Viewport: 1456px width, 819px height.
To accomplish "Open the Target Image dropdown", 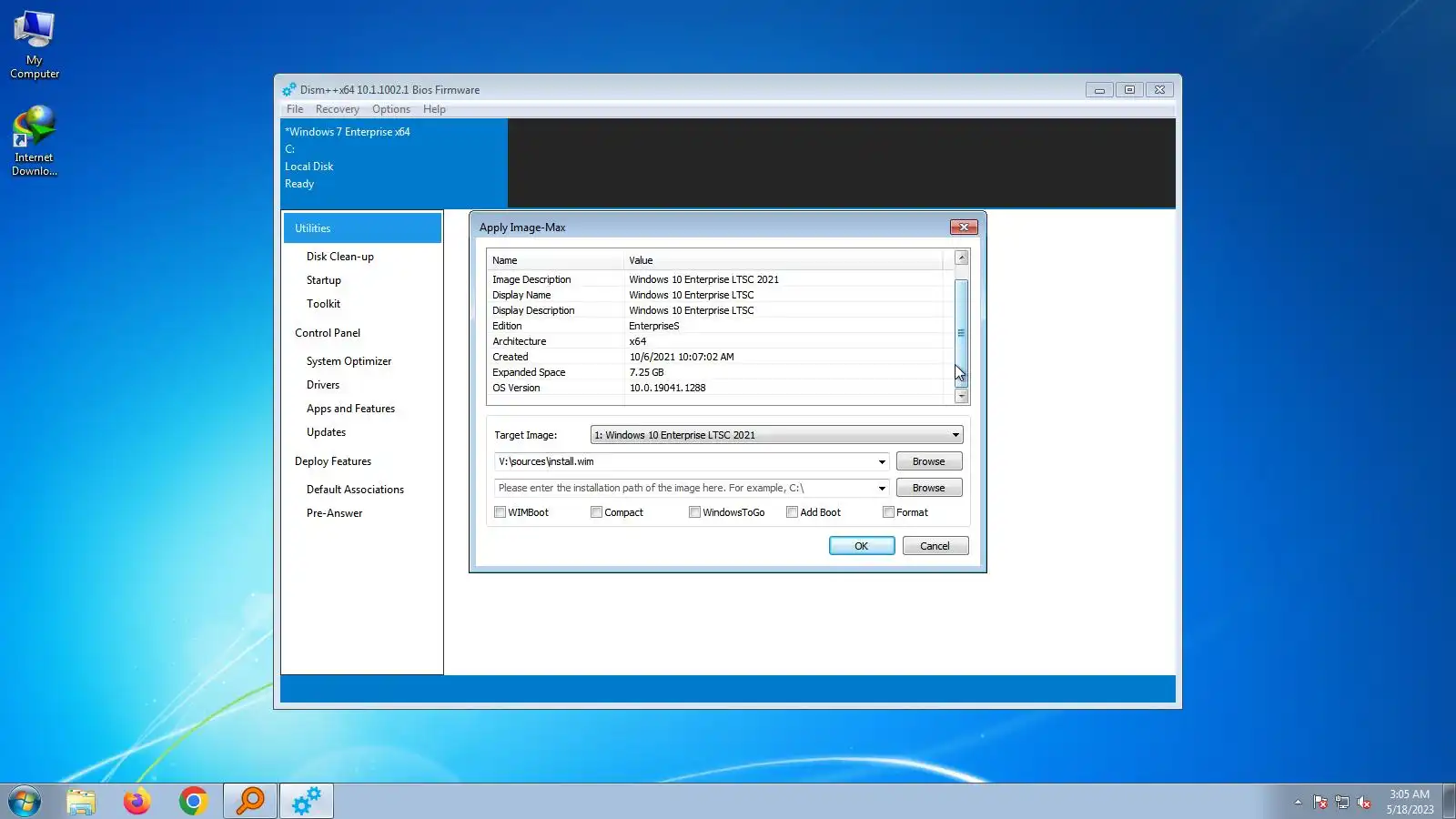I will click(x=776, y=435).
